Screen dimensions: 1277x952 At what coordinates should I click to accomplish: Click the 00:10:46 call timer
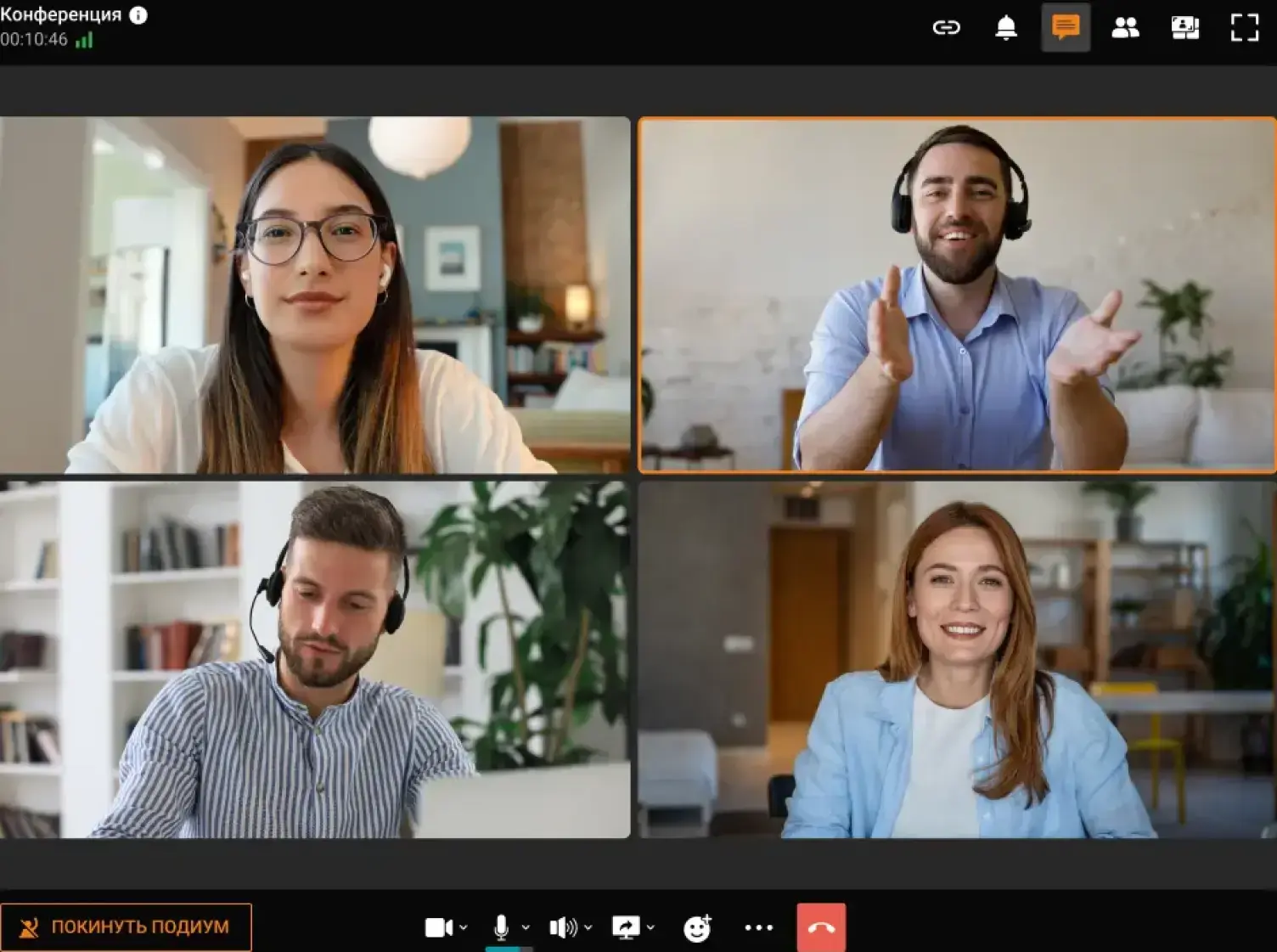(x=34, y=40)
